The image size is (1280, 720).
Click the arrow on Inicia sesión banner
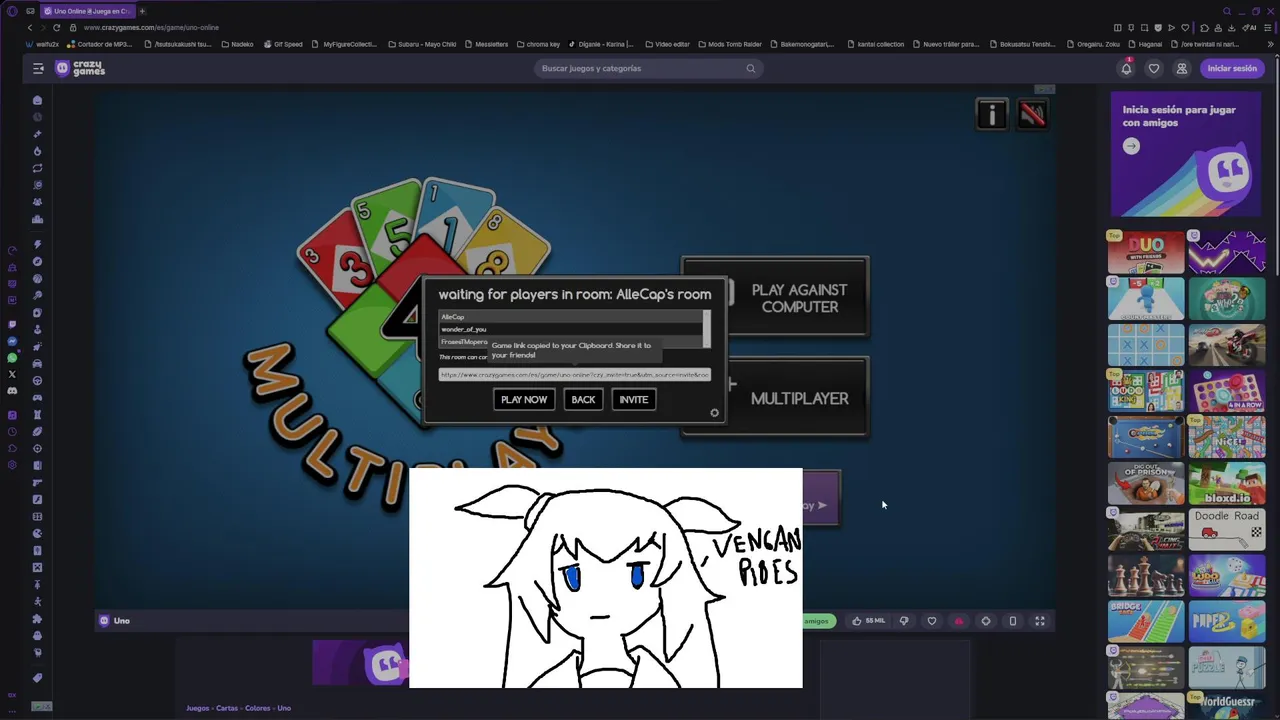coord(1131,146)
